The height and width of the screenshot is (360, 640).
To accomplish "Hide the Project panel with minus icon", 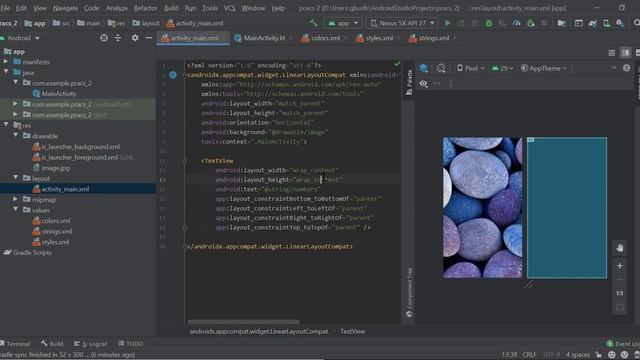I will coord(149,38).
